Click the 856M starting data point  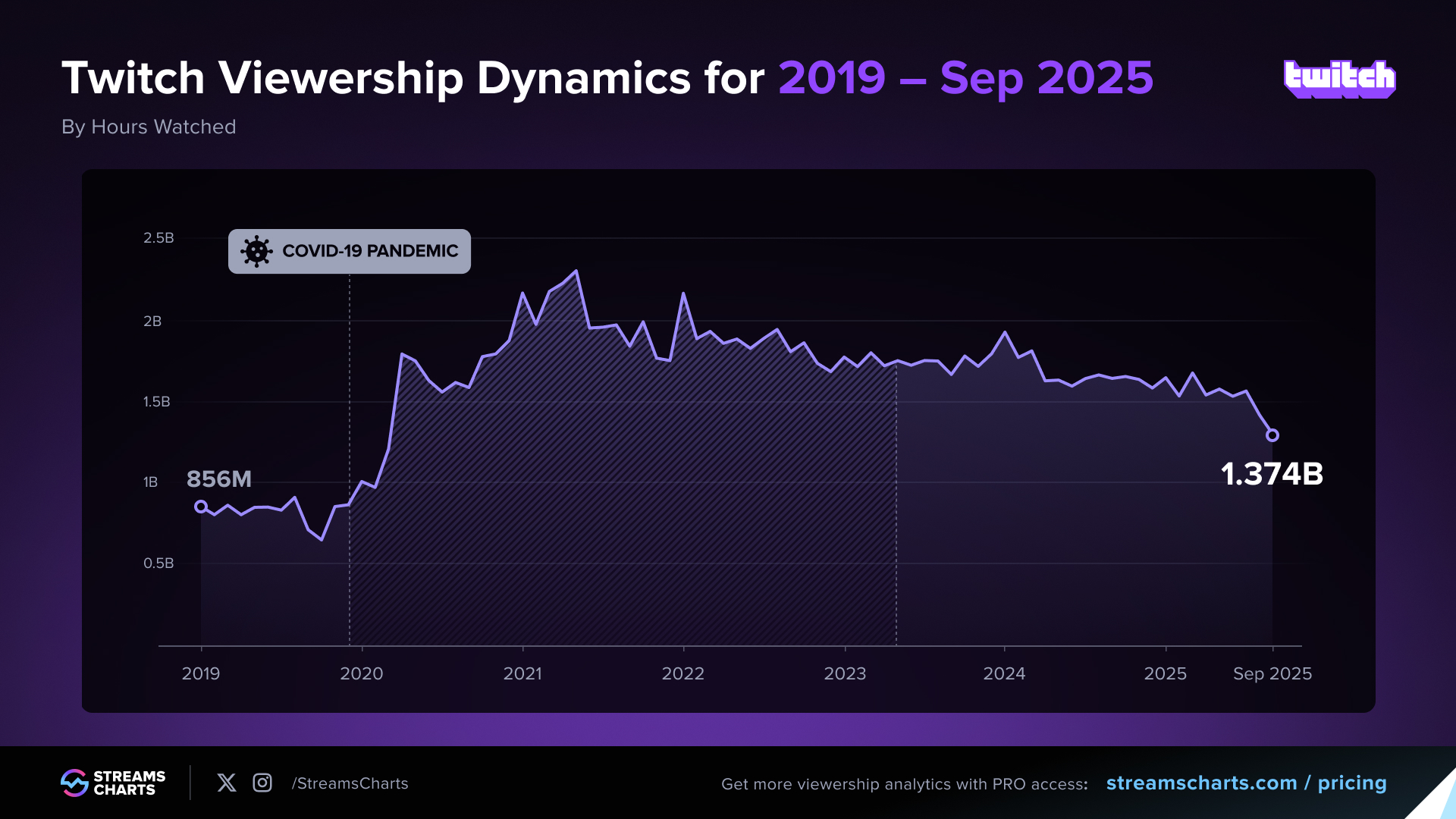click(x=201, y=507)
